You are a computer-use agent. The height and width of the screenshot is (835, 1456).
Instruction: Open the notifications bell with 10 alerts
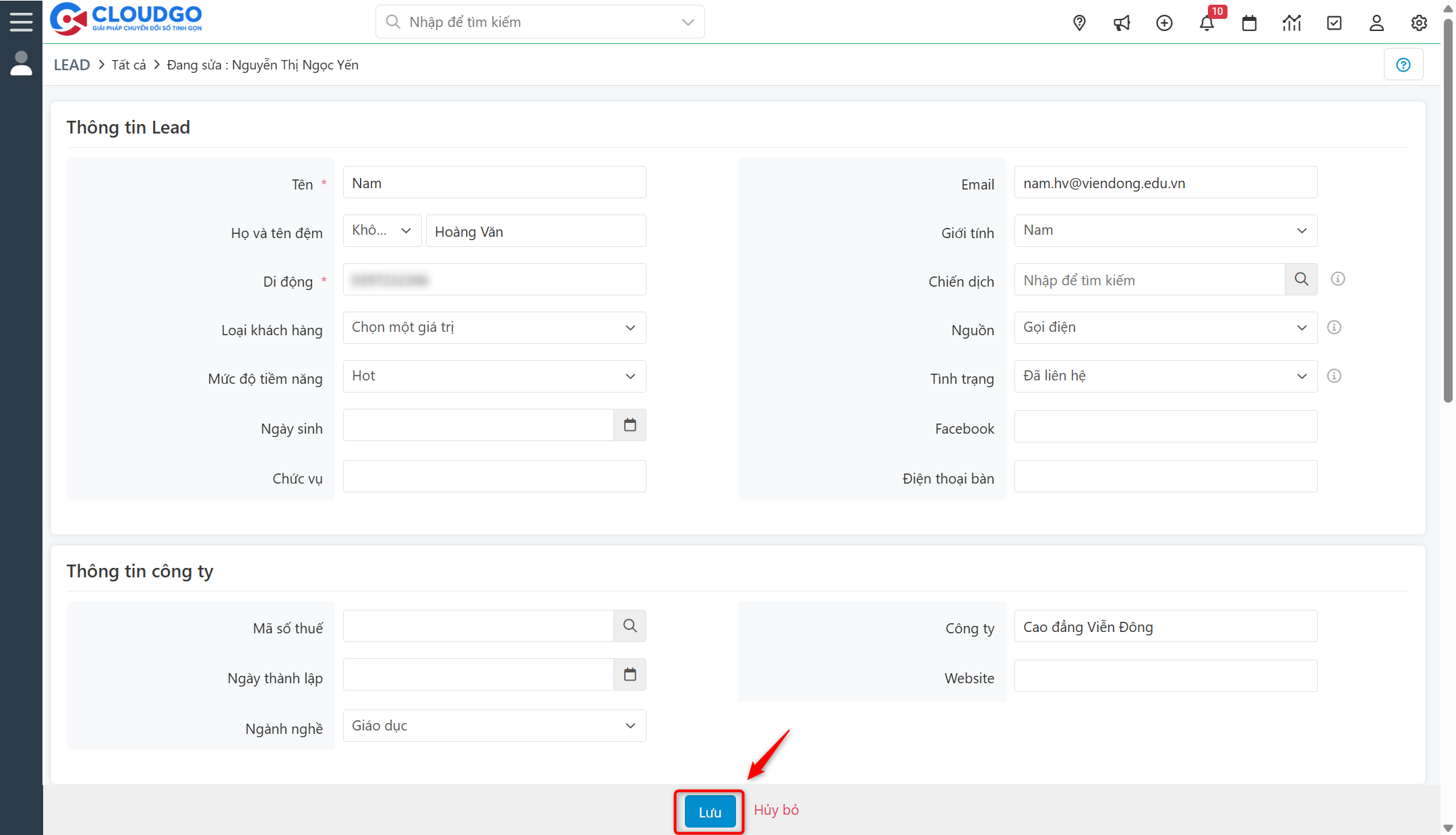click(1207, 22)
